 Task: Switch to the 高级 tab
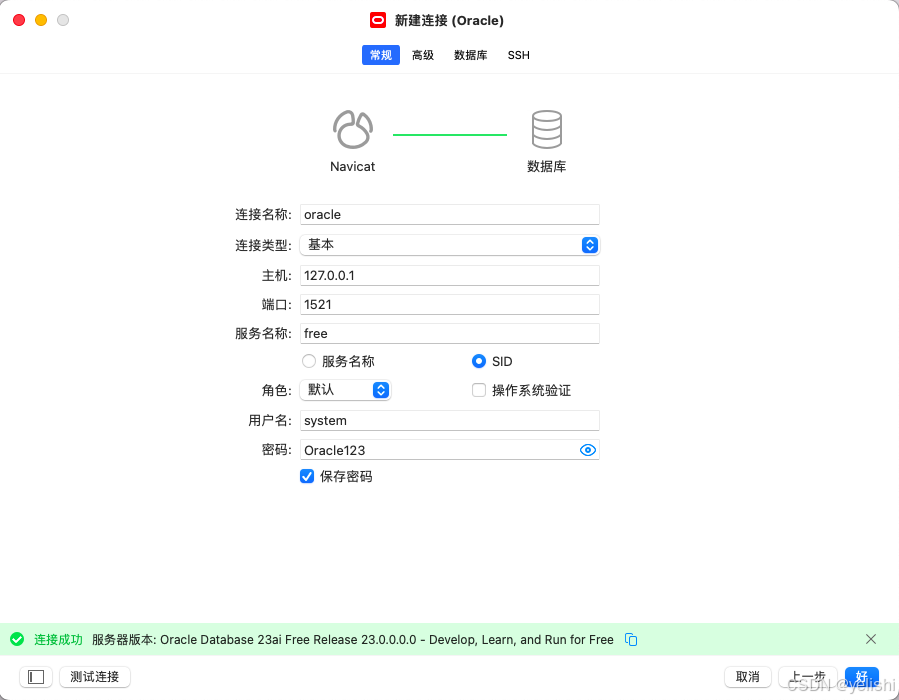(423, 55)
